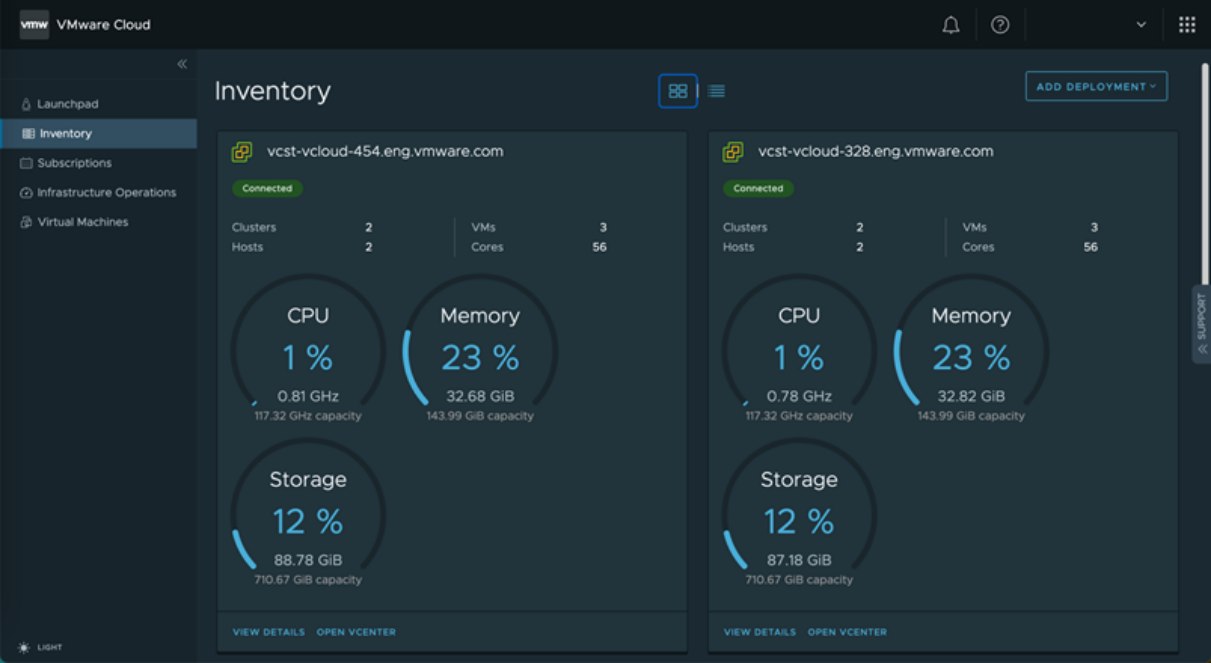Click View Details for vcst-vcloud-454
The image size is (1211, 663).
pos(268,632)
